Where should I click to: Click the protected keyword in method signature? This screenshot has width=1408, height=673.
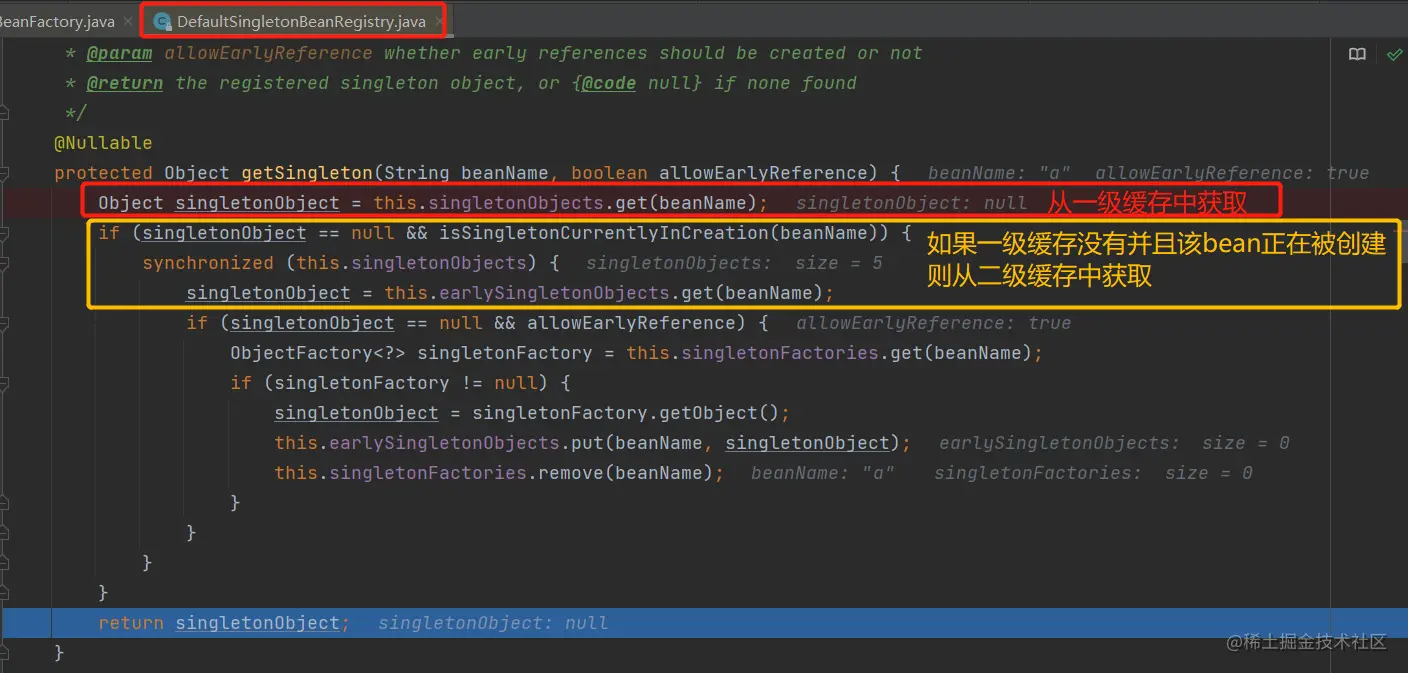(x=103, y=173)
